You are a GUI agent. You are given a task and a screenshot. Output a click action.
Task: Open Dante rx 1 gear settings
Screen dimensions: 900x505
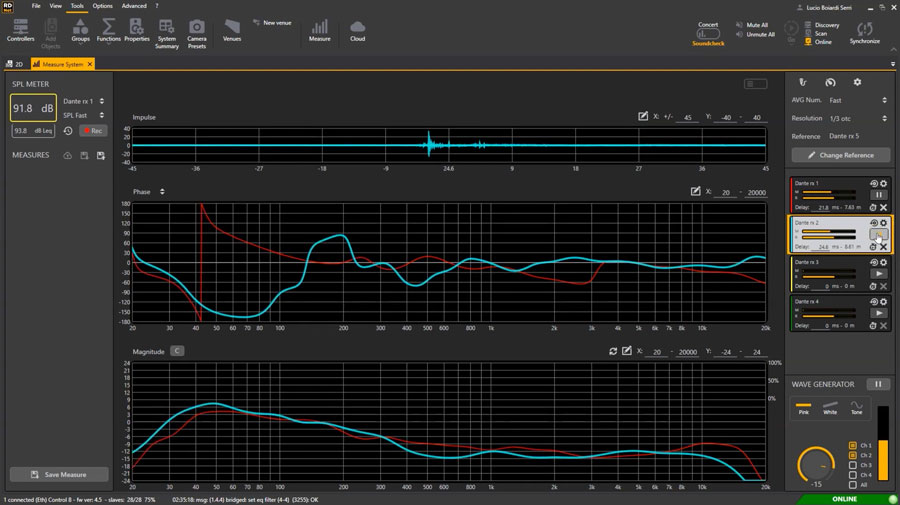pyautogui.click(x=884, y=184)
